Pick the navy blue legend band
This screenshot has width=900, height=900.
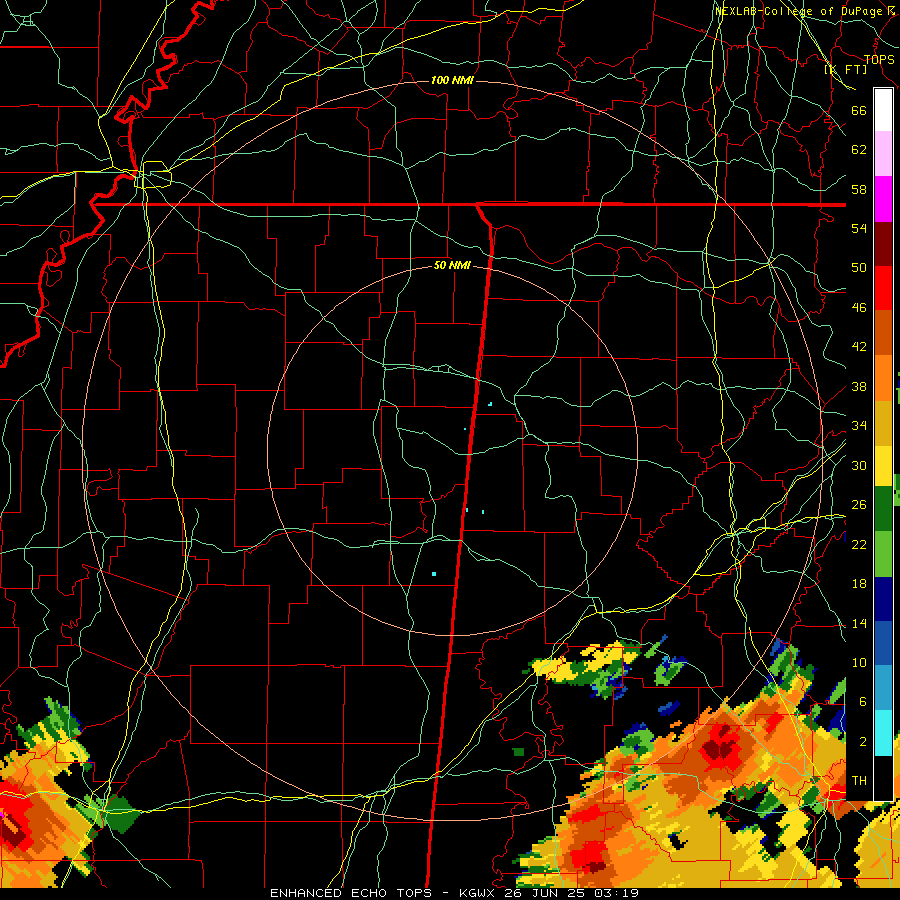[883, 599]
